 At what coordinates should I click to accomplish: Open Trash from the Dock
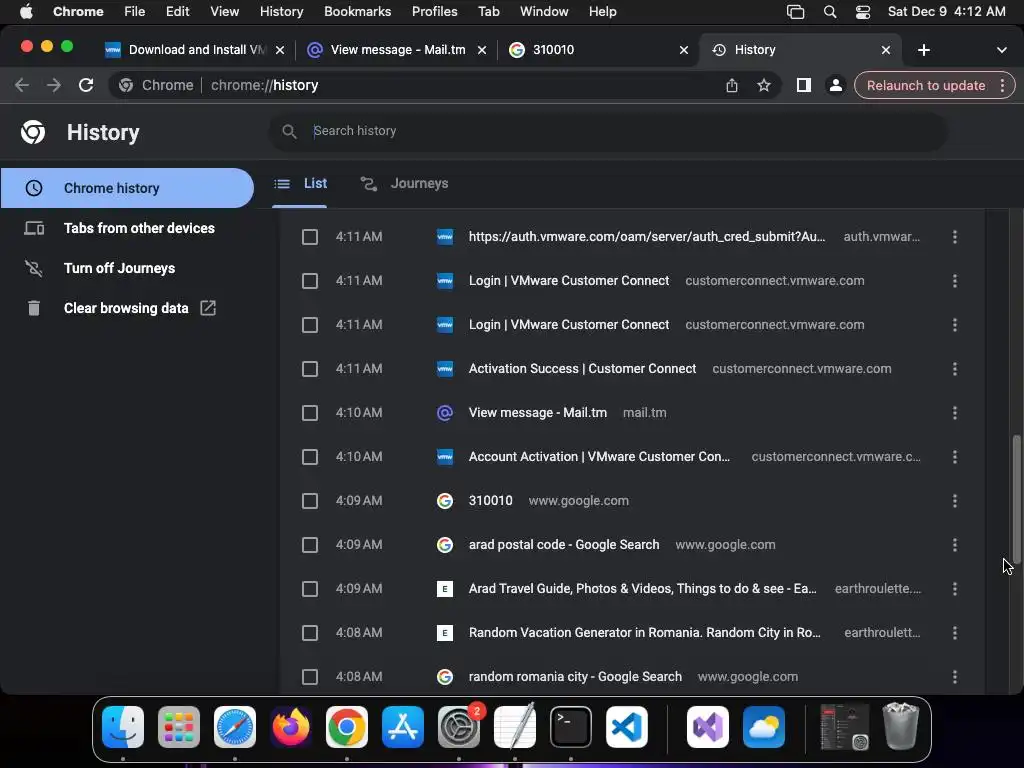901,726
